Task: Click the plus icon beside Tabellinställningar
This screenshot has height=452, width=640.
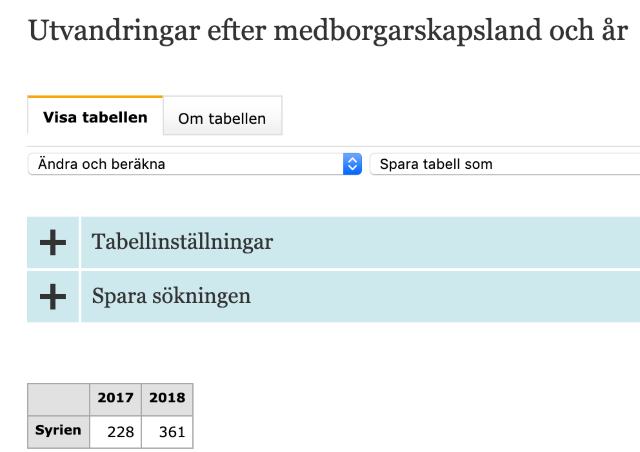Action: point(53,242)
